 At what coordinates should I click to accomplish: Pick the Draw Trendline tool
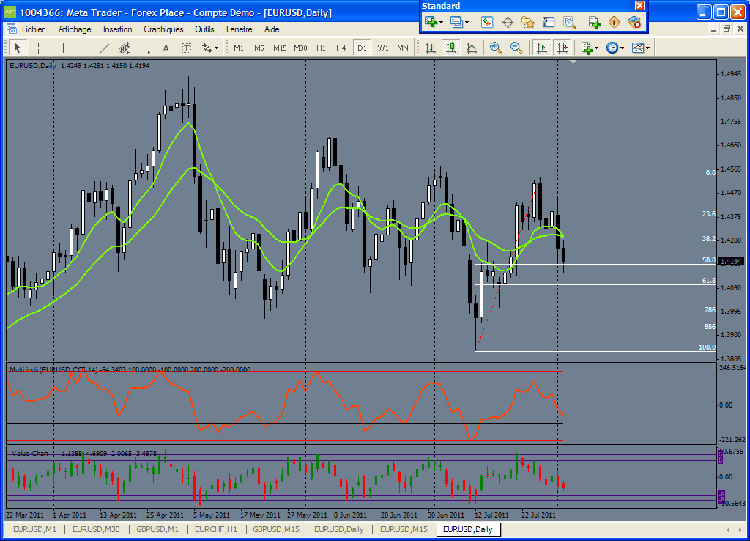pyautogui.click(x=104, y=48)
